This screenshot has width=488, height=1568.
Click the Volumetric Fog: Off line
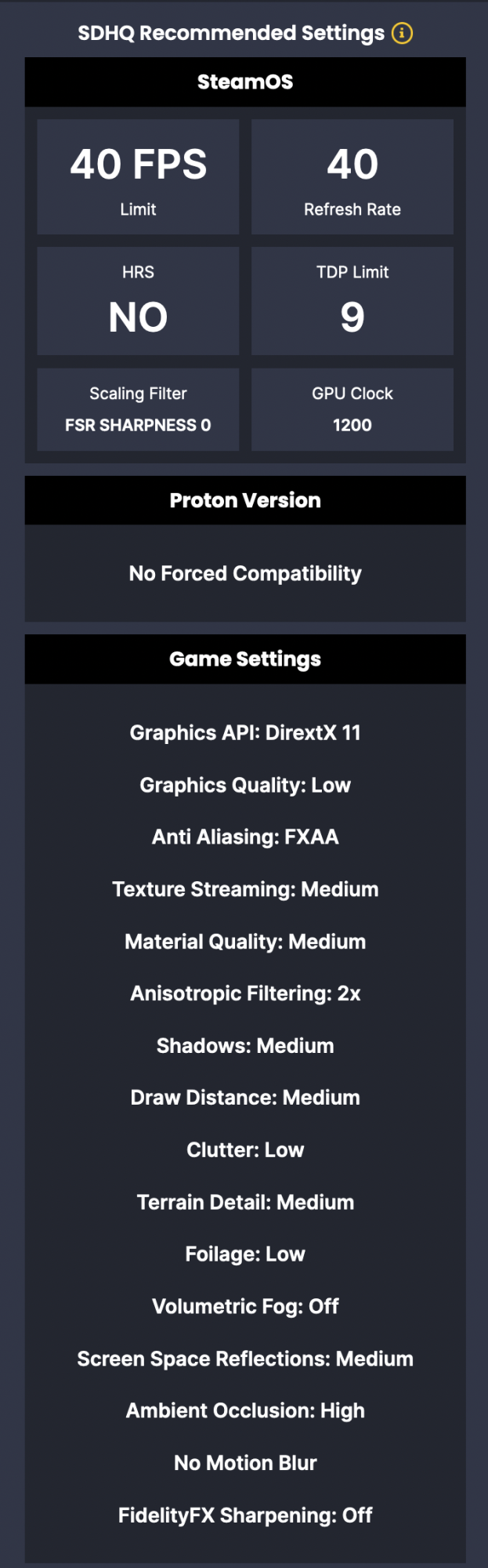click(x=245, y=1307)
